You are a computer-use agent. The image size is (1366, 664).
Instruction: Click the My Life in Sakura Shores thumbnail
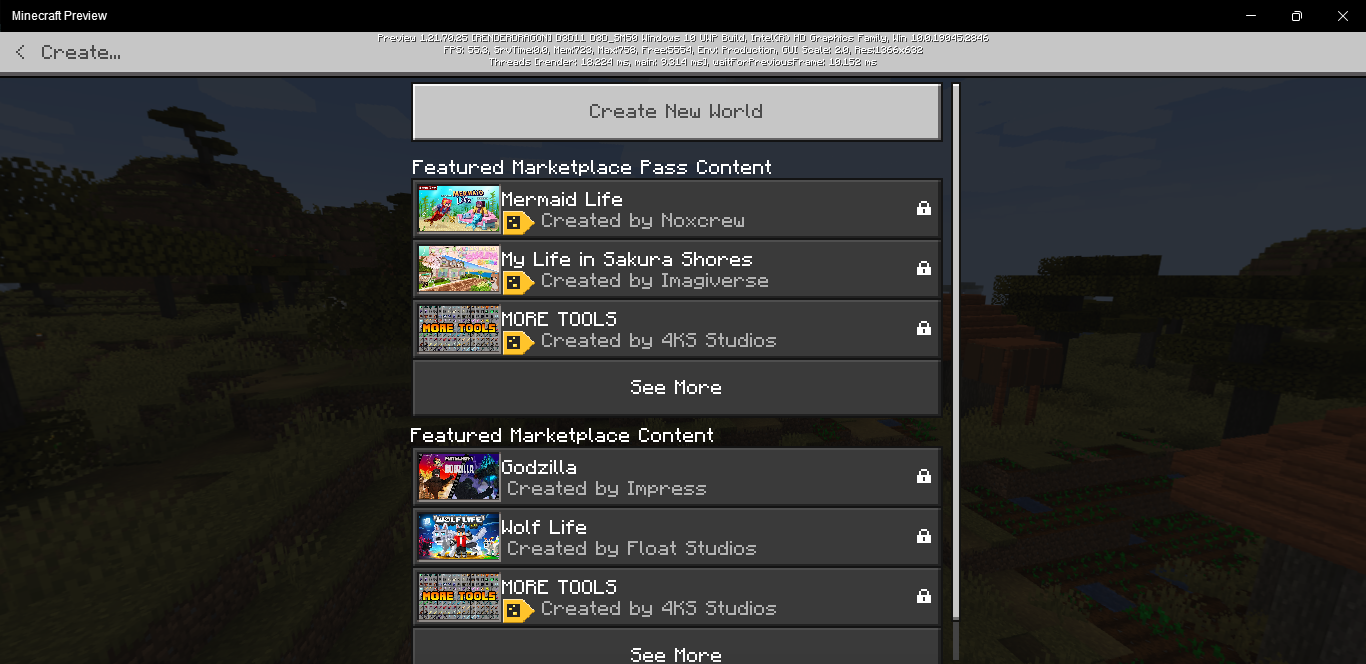tap(459, 268)
